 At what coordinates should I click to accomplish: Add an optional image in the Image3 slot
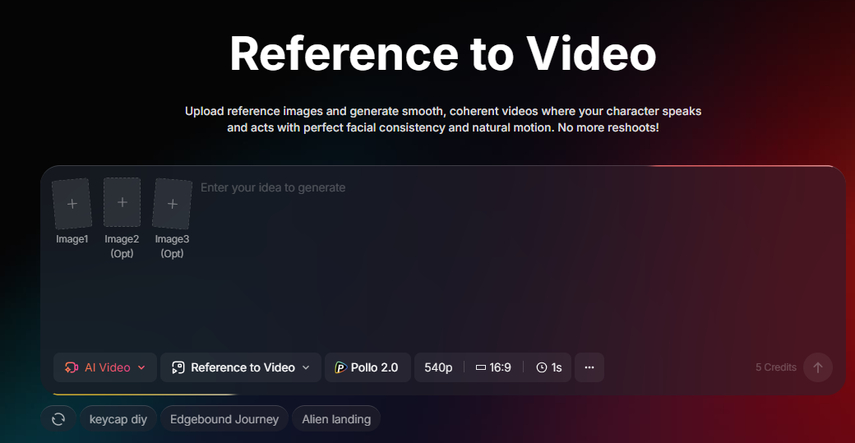[172, 203]
